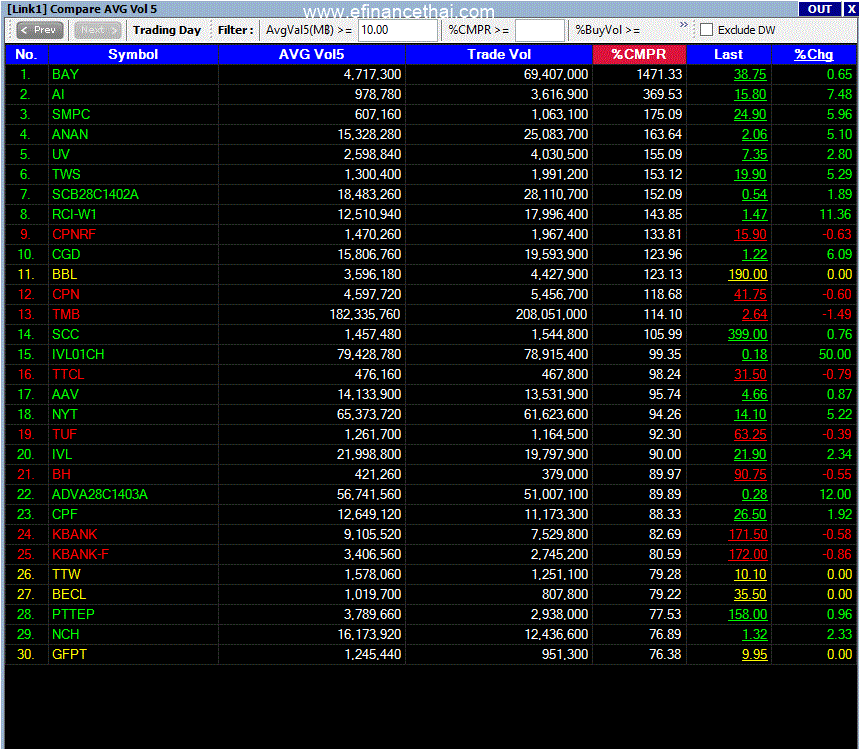Select the TWS symbol
This screenshot has height=749, width=859.
tap(66, 174)
